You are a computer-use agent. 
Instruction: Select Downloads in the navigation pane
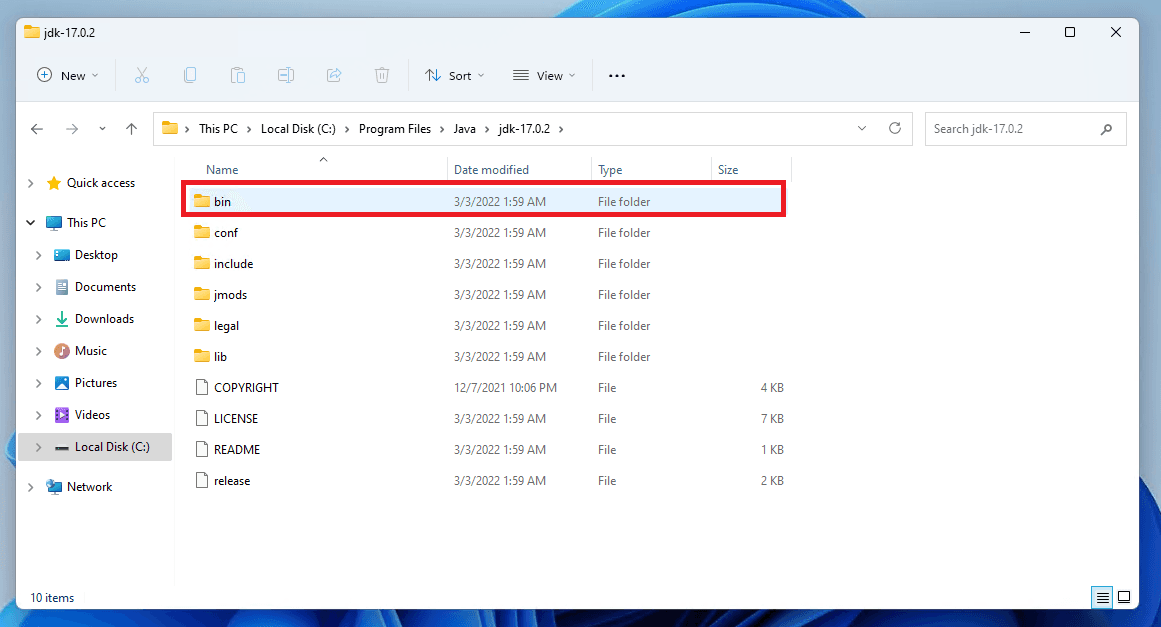104,319
